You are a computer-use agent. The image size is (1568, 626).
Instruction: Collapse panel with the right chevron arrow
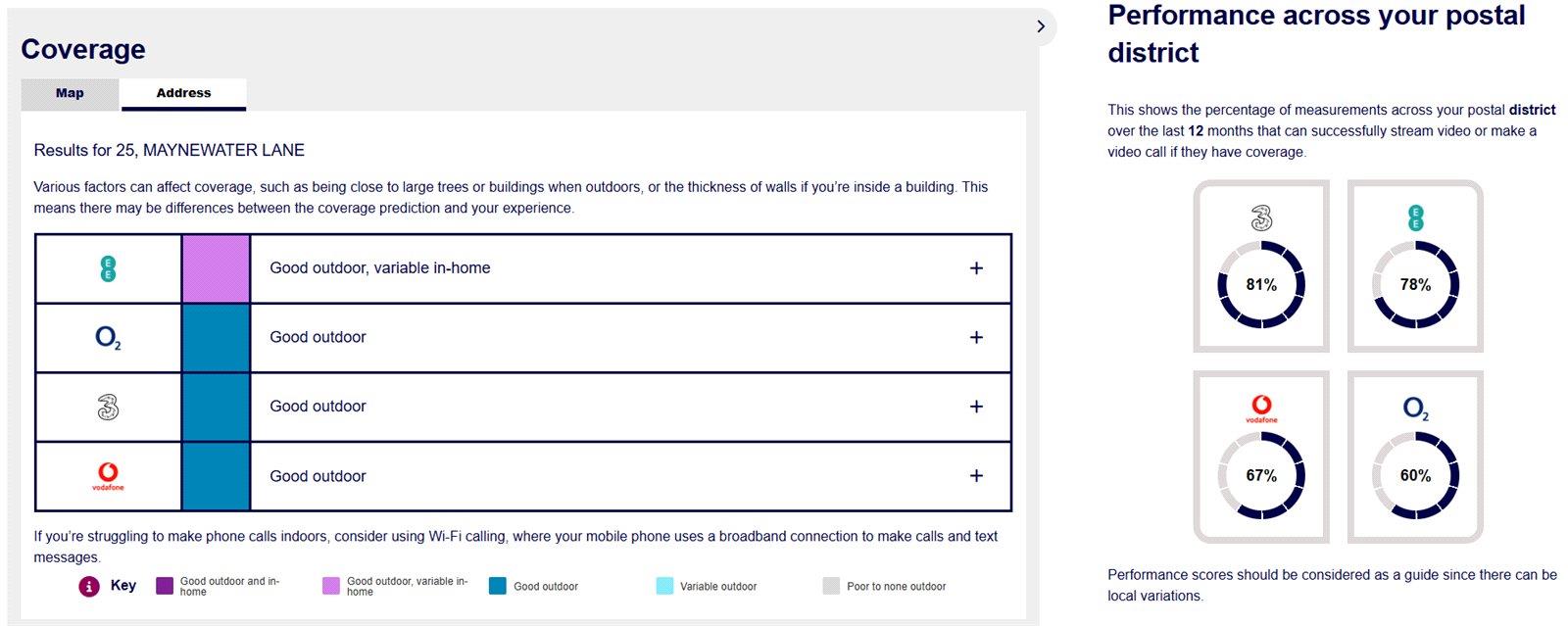tap(1041, 26)
